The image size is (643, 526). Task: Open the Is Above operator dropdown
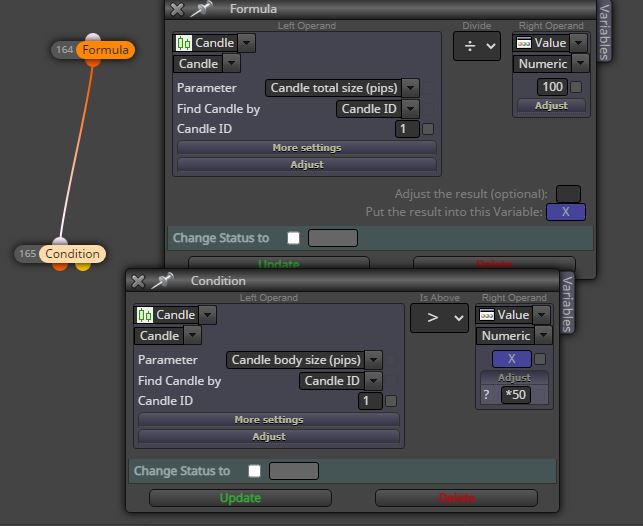click(x=439, y=318)
